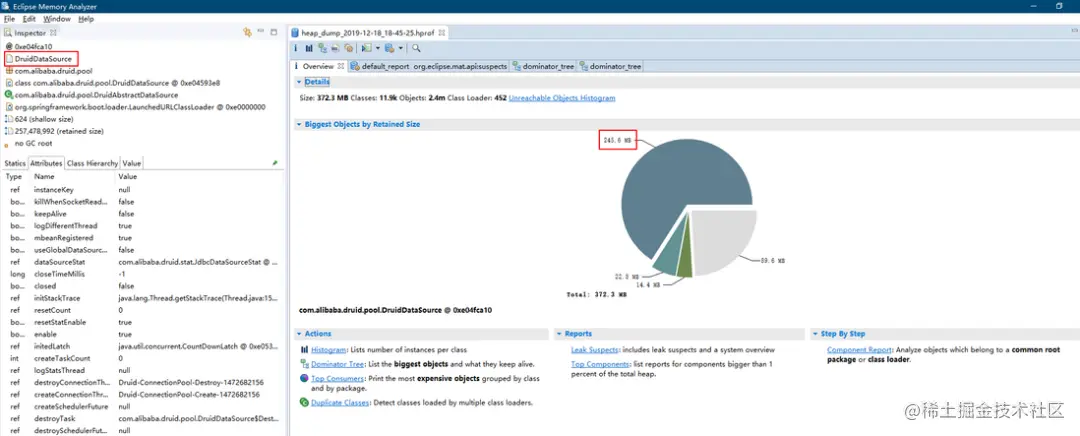
Task: Click Link with Snapshot icon in Inspector
Action: click(247, 32)
